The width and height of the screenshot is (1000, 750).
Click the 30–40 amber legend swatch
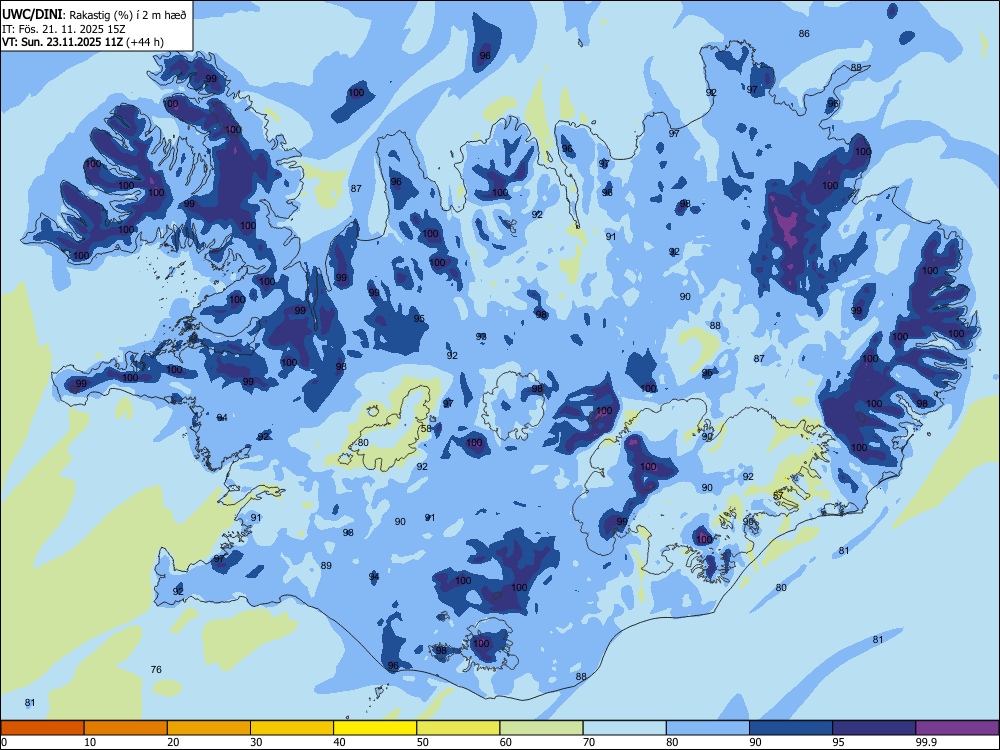pyautogui.click(x=292, y=728)
